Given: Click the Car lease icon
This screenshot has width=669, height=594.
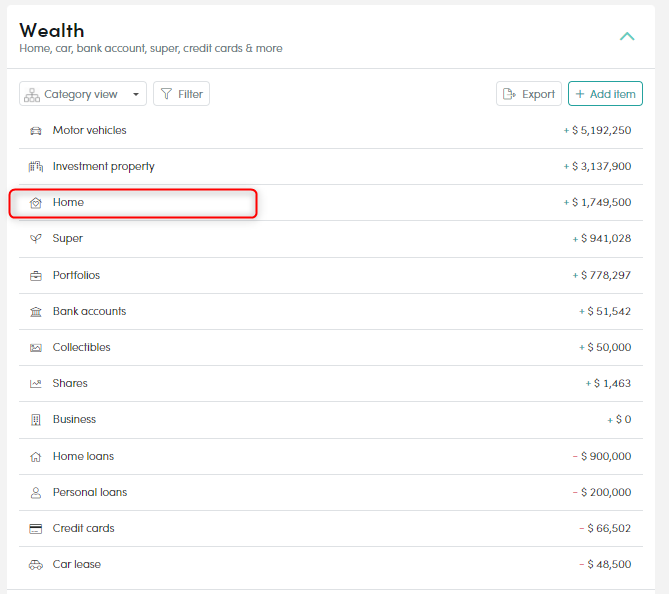Looking at the screenshot, I should 36,565.
